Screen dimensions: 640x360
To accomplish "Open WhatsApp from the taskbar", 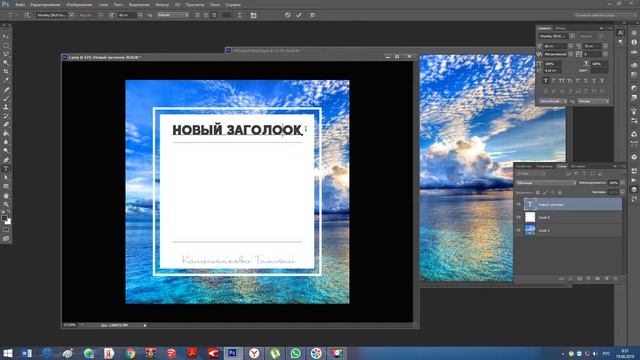I will click(x=295, y=353).
